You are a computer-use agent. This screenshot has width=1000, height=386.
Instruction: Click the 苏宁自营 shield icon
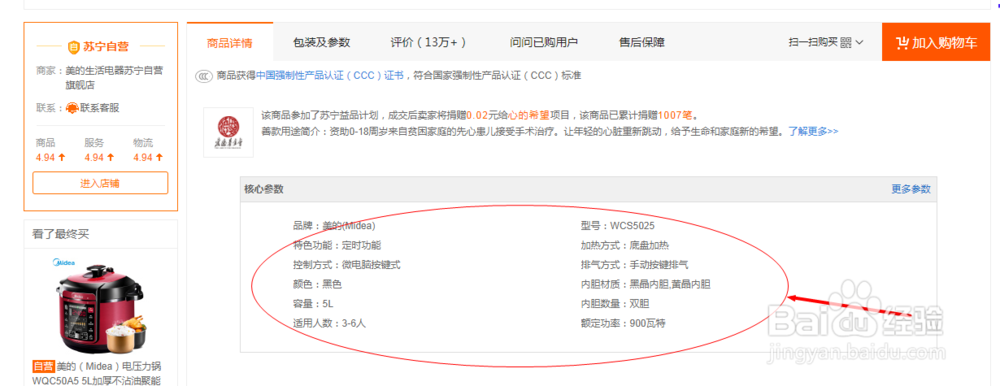pos(73,47)
